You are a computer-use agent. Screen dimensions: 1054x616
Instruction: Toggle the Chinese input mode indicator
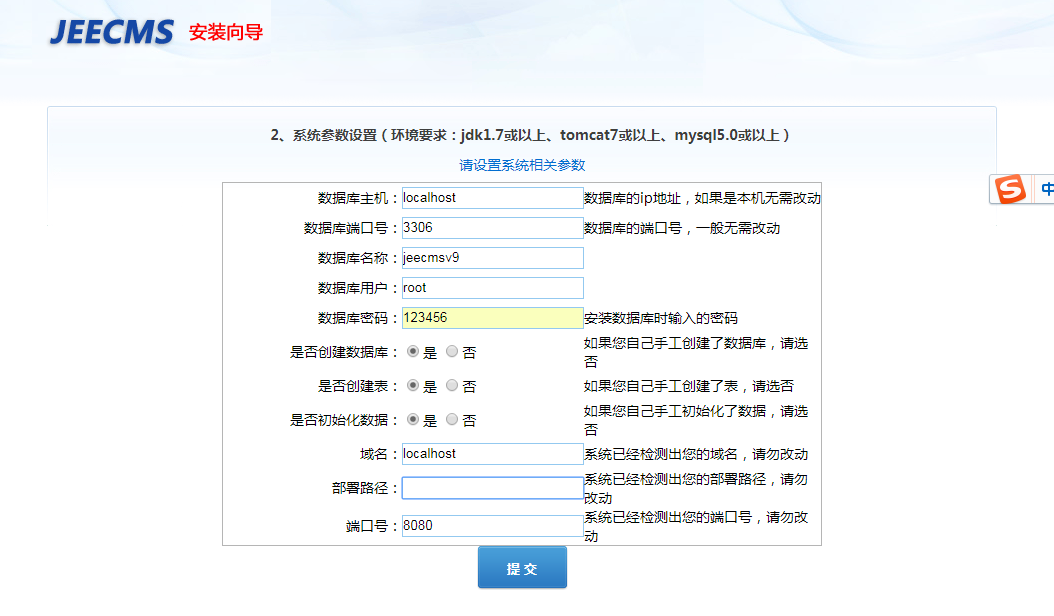pyautogui.click(x=1047, y=189)
